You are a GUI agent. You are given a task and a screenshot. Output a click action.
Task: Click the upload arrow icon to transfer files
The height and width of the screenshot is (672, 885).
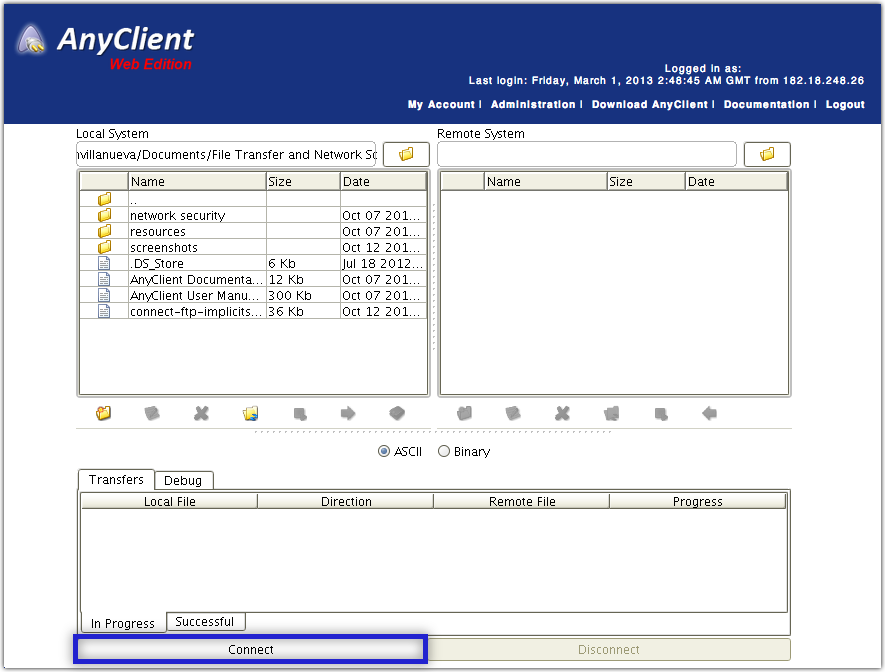click(346, 412)
